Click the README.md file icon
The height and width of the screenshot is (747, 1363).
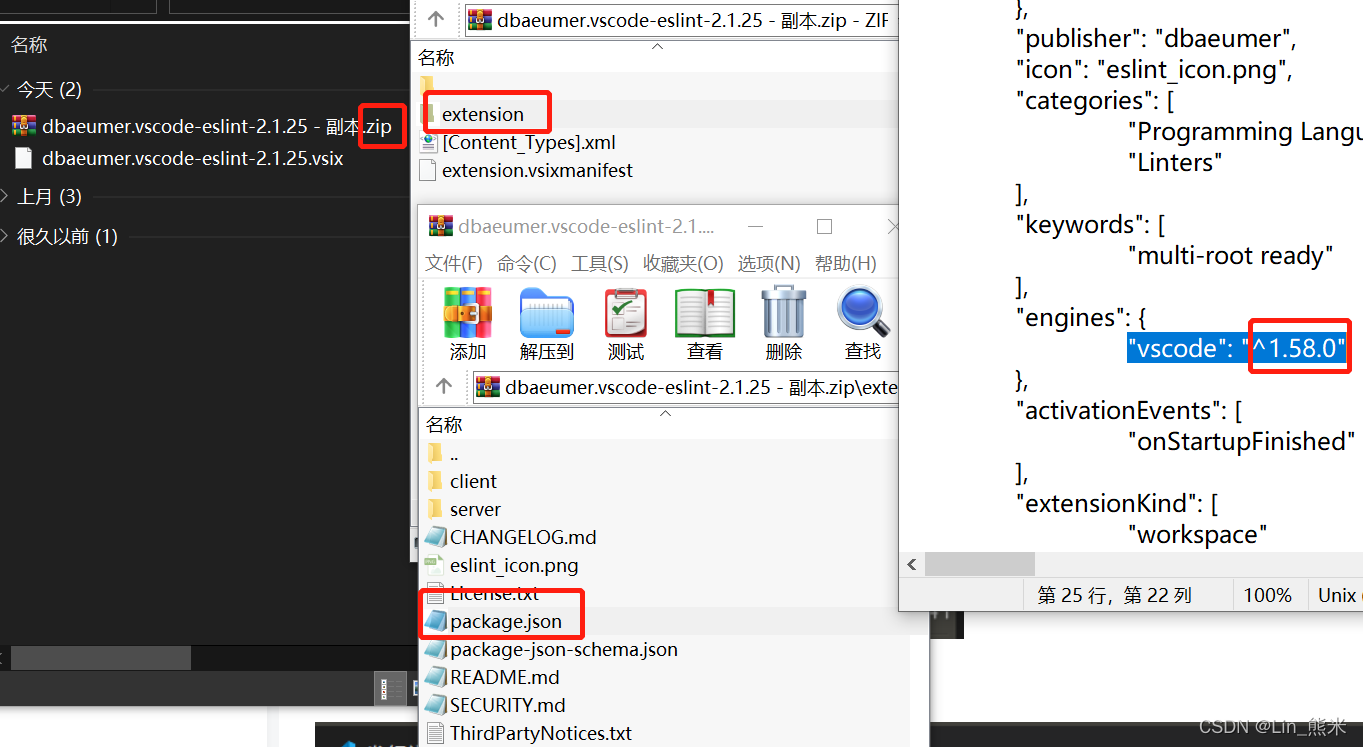434,677
